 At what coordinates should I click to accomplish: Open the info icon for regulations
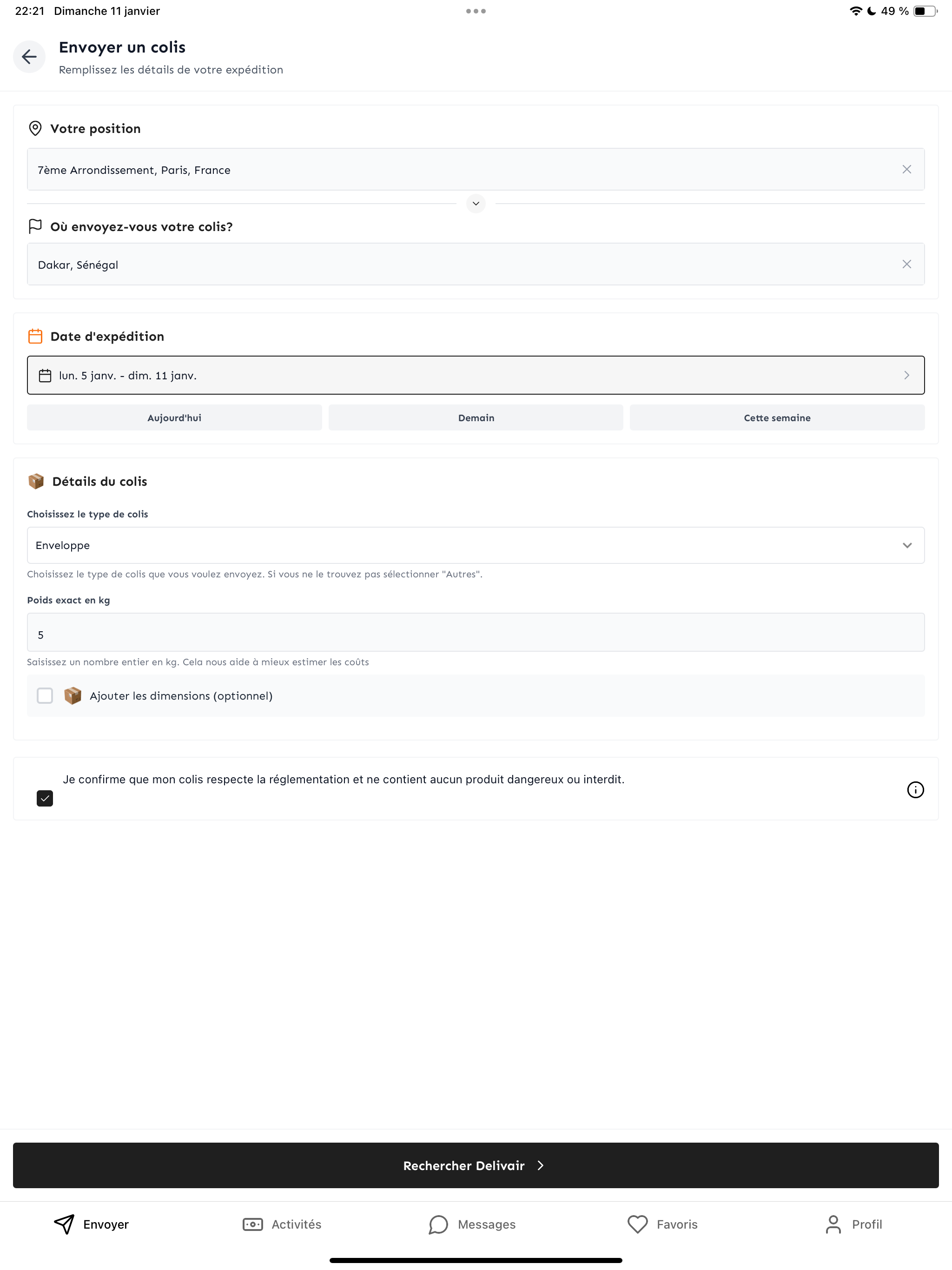click(915, 789)
